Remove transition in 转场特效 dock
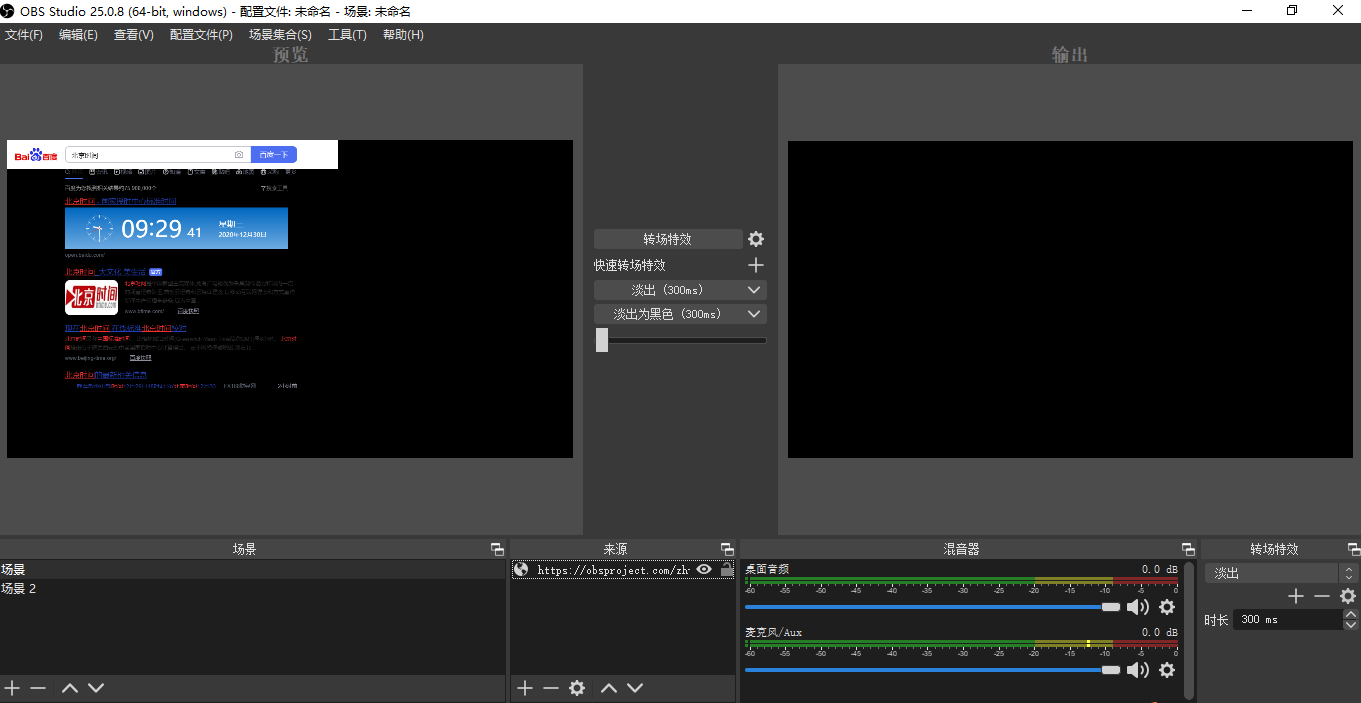 pos(1322,596)
